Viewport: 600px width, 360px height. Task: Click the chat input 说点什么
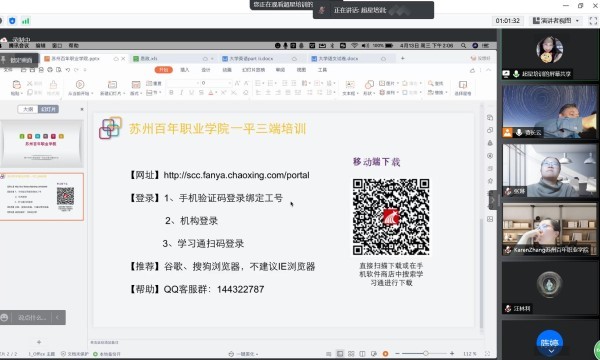[32, 318]
